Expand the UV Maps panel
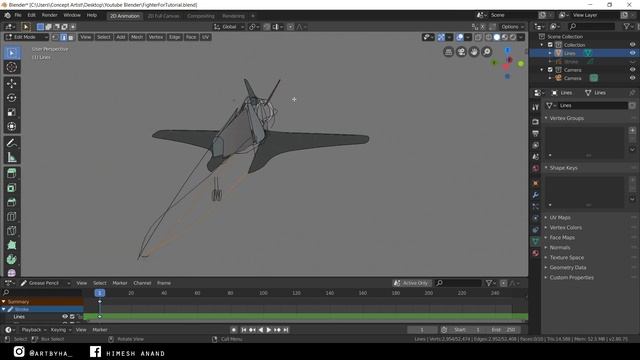640x360 pixels. pyautogui.click(x=560, y=218)
